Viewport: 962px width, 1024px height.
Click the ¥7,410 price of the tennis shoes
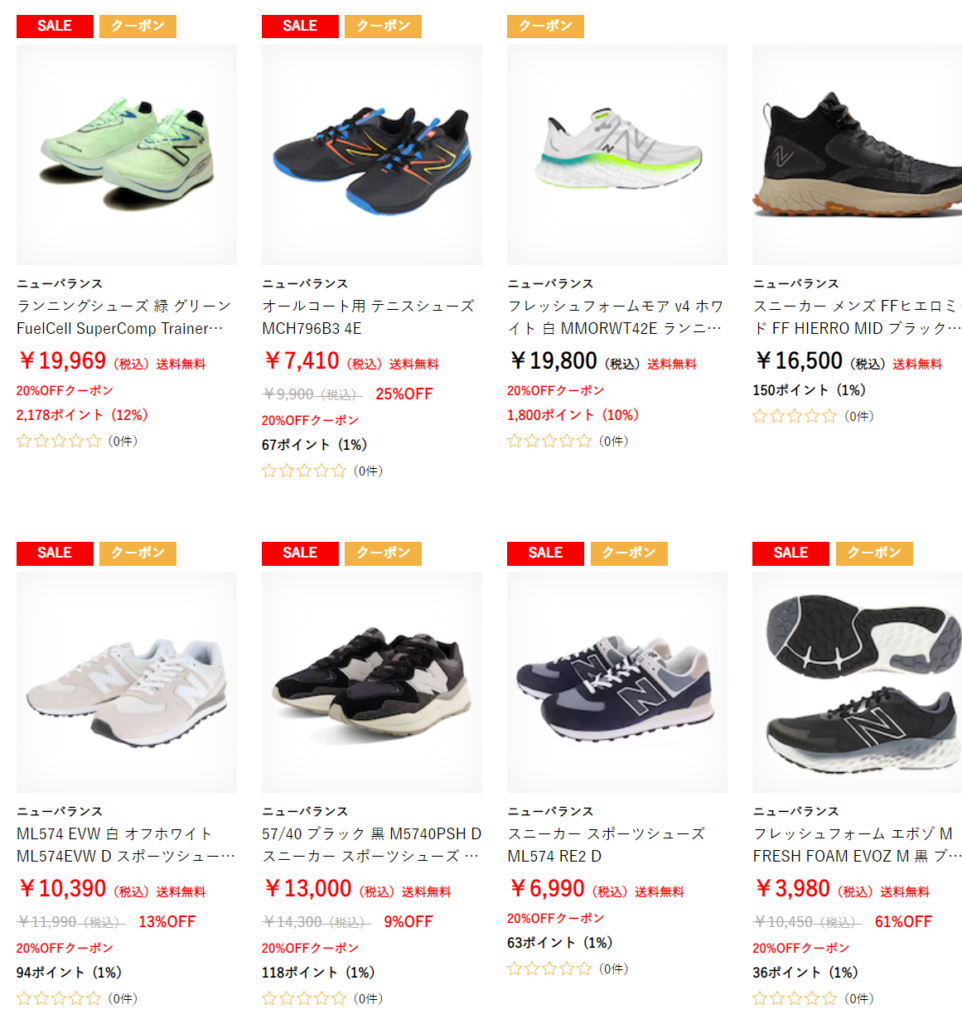pyautogui.click(x=302, y=361)
